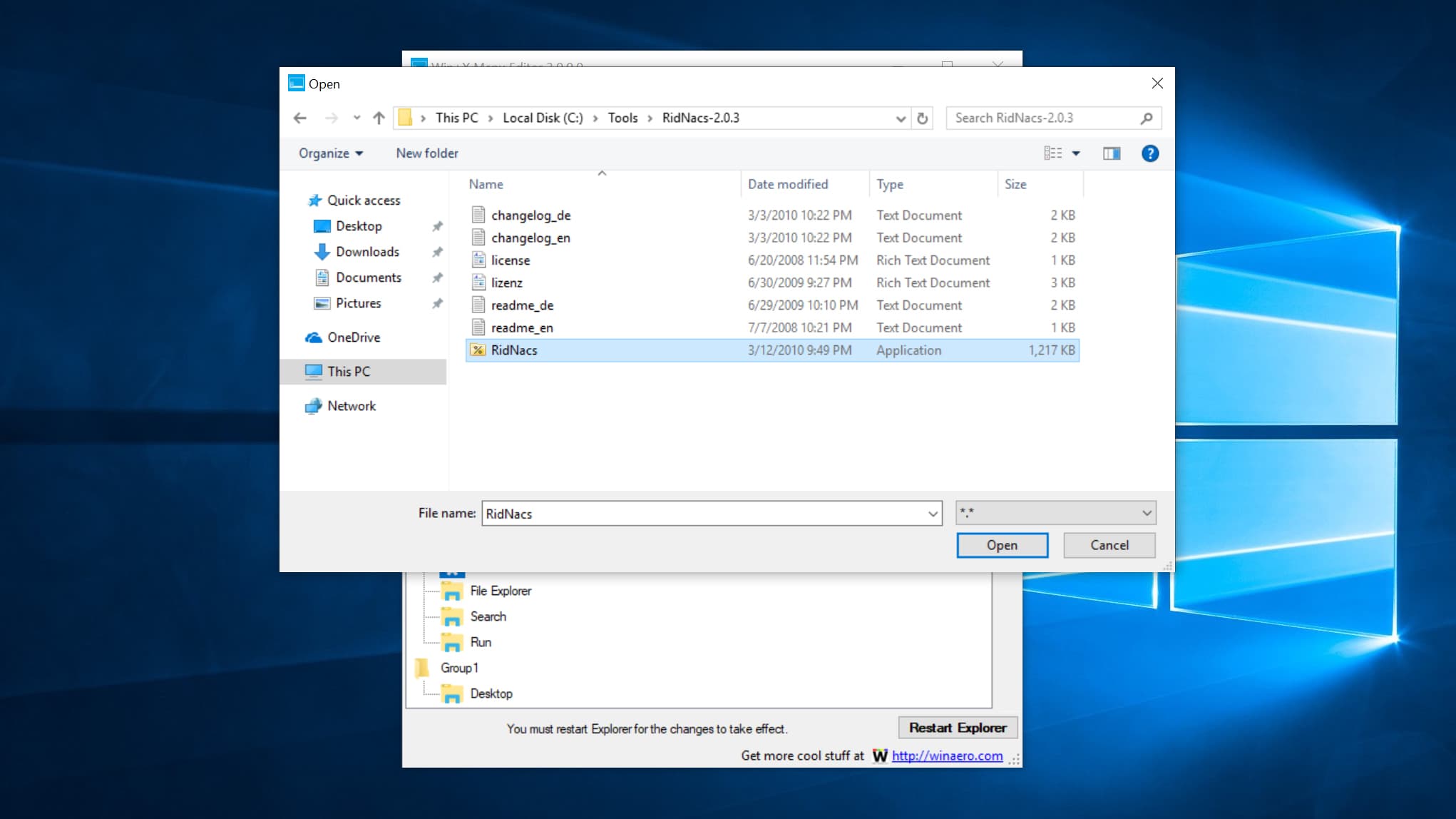Open the winaero.com link

[947, 756]
